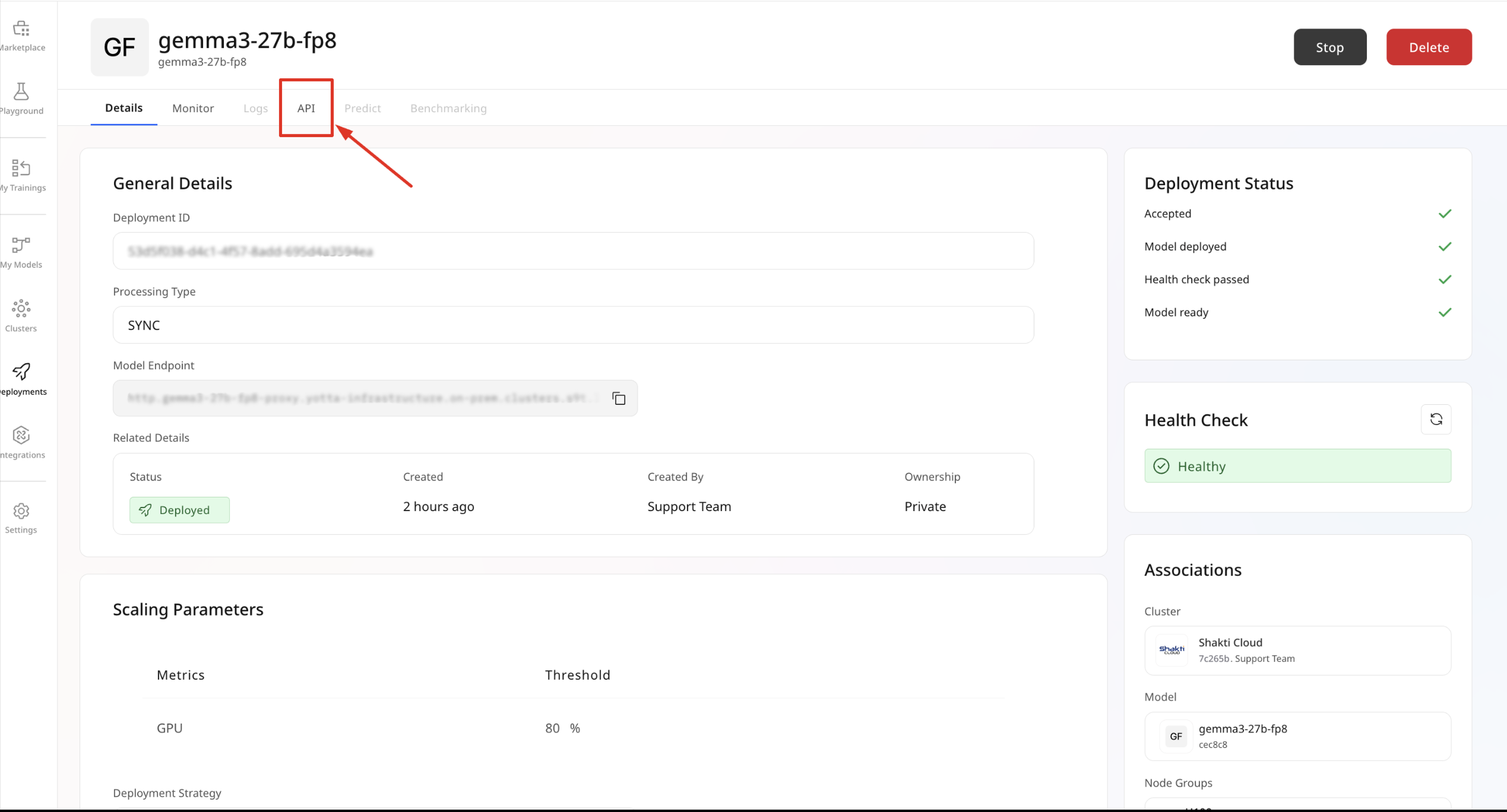Open the Shakti Cloud cluster card
The width and height of the screenshot is (1507, 812).
tap(1297, 650)
